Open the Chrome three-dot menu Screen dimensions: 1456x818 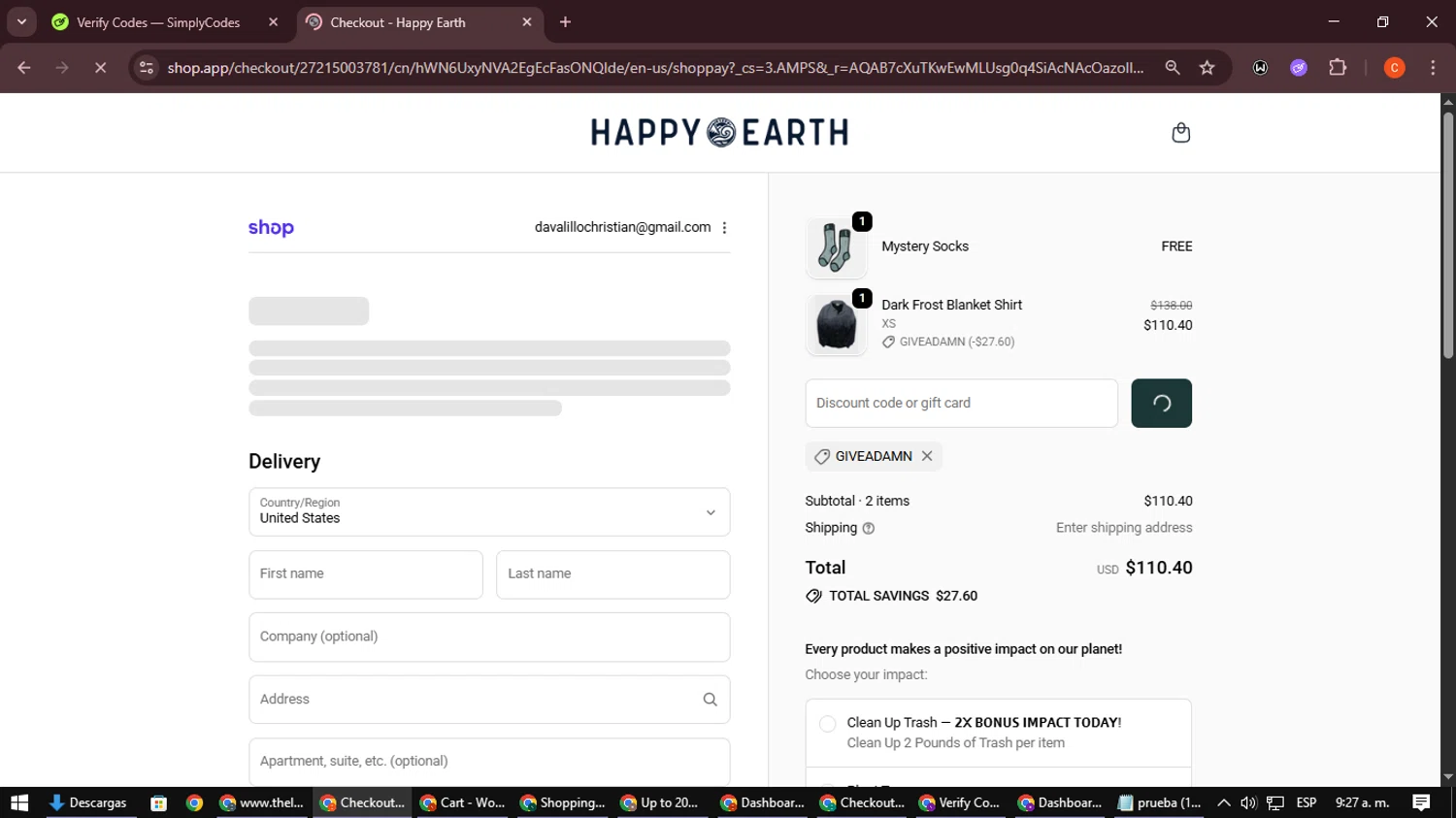click(1433, 68)
